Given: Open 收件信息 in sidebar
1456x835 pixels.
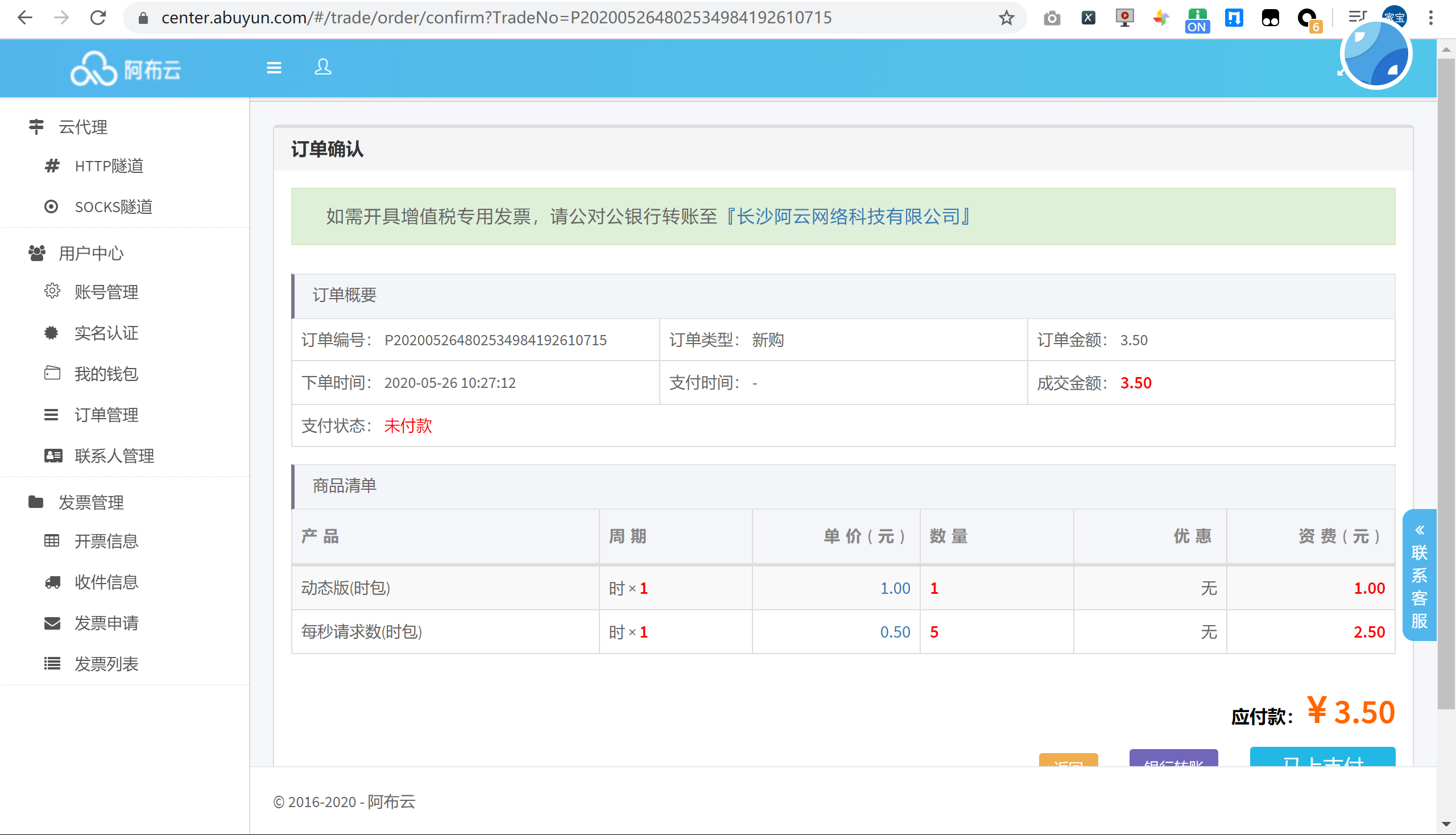Looking at the screenshot, I should (x=106, y=582).
